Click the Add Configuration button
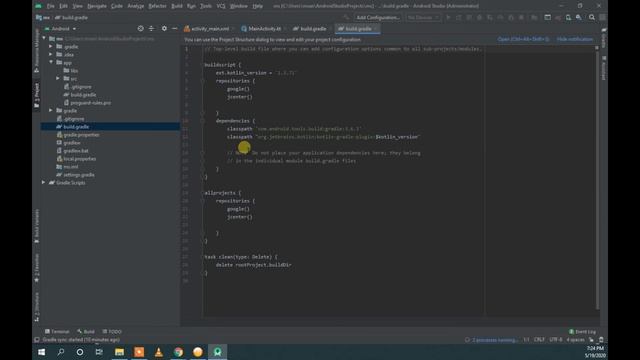This screenshot has width=640, height=360. 378,18
